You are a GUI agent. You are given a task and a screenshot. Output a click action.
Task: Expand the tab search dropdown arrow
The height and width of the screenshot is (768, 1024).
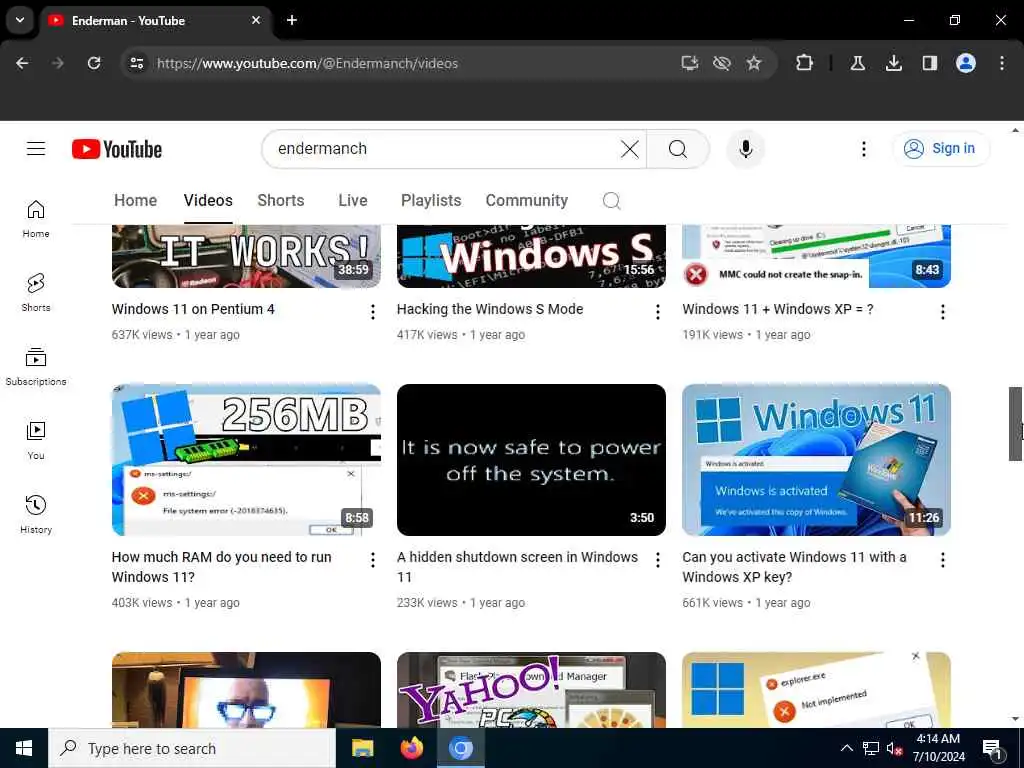click(x=20, y=20)
